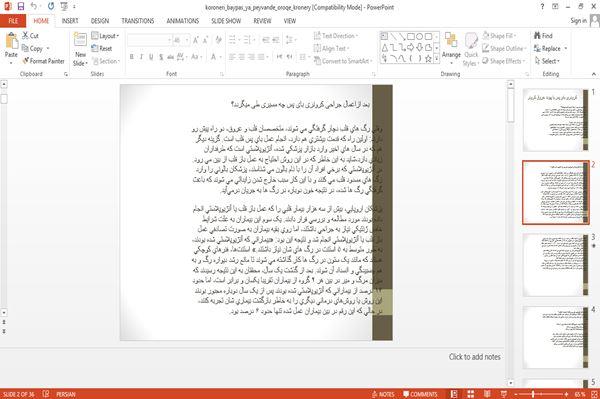The image size is (600, 399).
Task: Open the font size dropdown
Action: (187, 40)
